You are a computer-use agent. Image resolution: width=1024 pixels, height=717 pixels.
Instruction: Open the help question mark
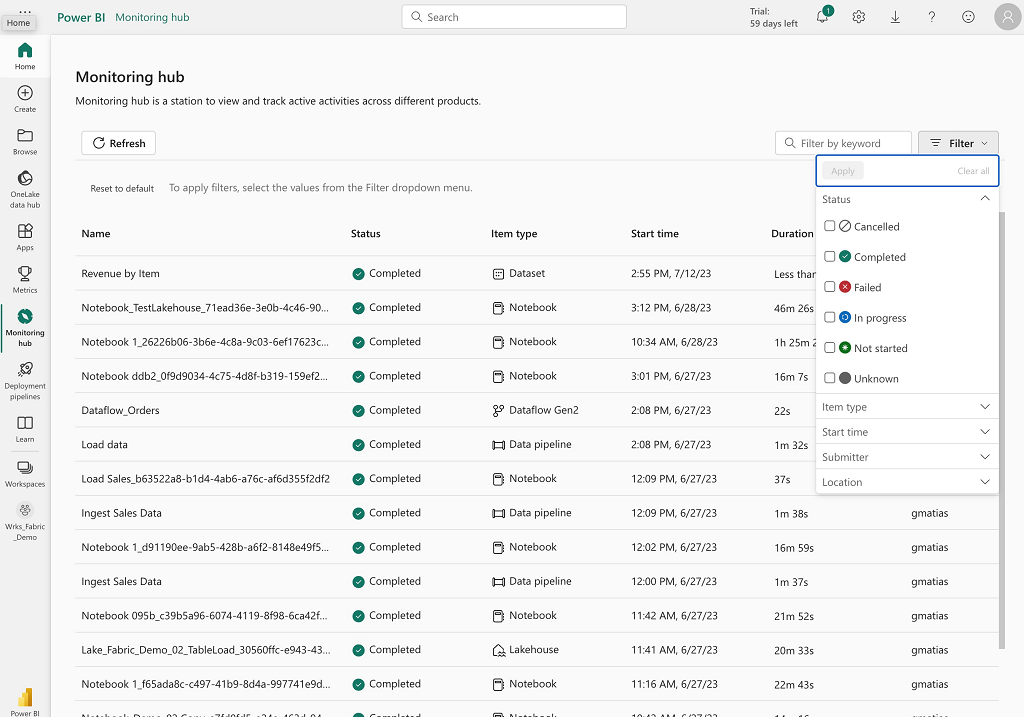[x=932, y=17]
